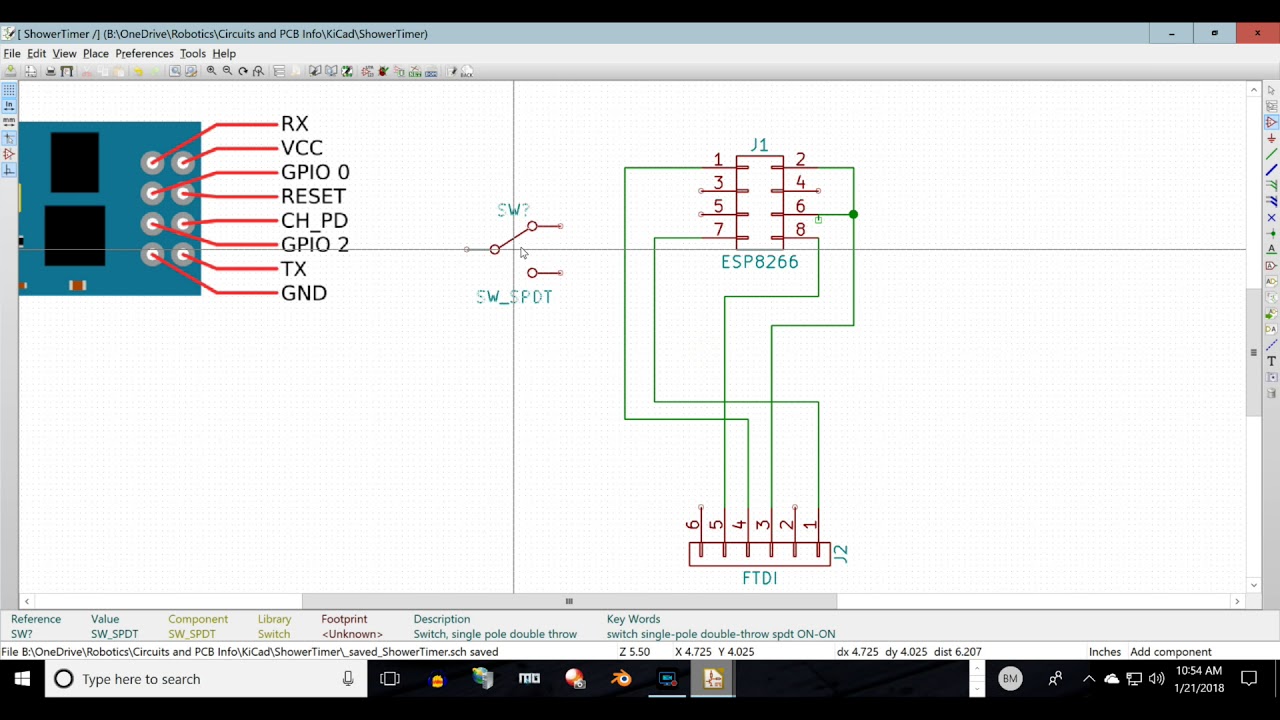Click the FTDI connector label
1280x720 pixels.
tap(760, 578)
